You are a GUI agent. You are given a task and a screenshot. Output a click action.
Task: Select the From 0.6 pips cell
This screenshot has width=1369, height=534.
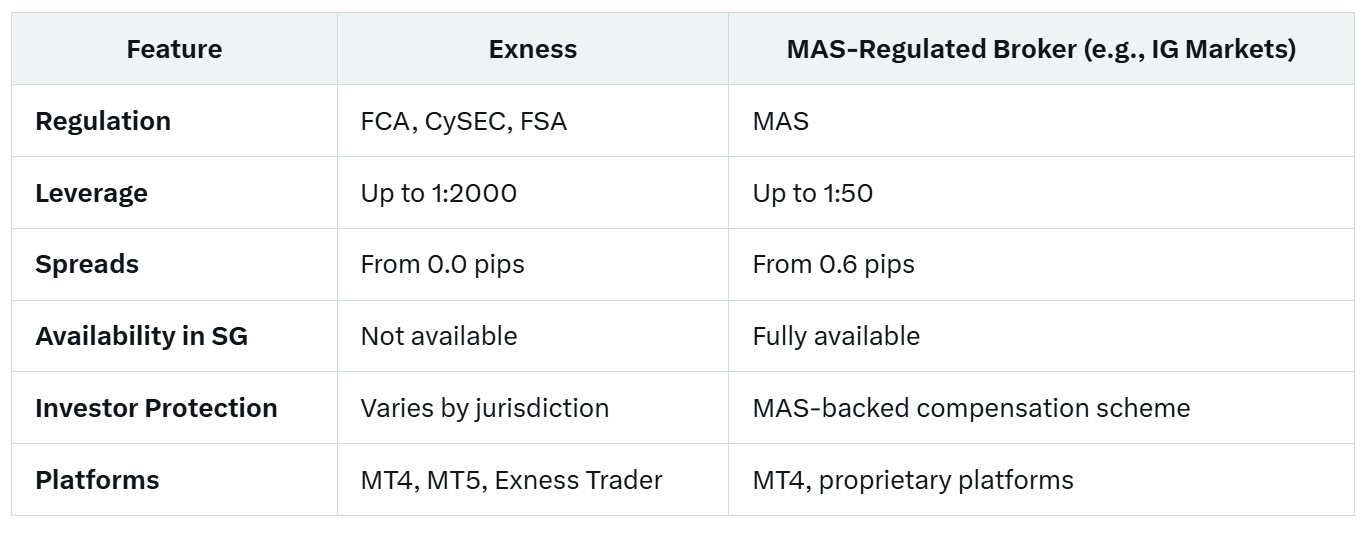(x=834, y=265)
